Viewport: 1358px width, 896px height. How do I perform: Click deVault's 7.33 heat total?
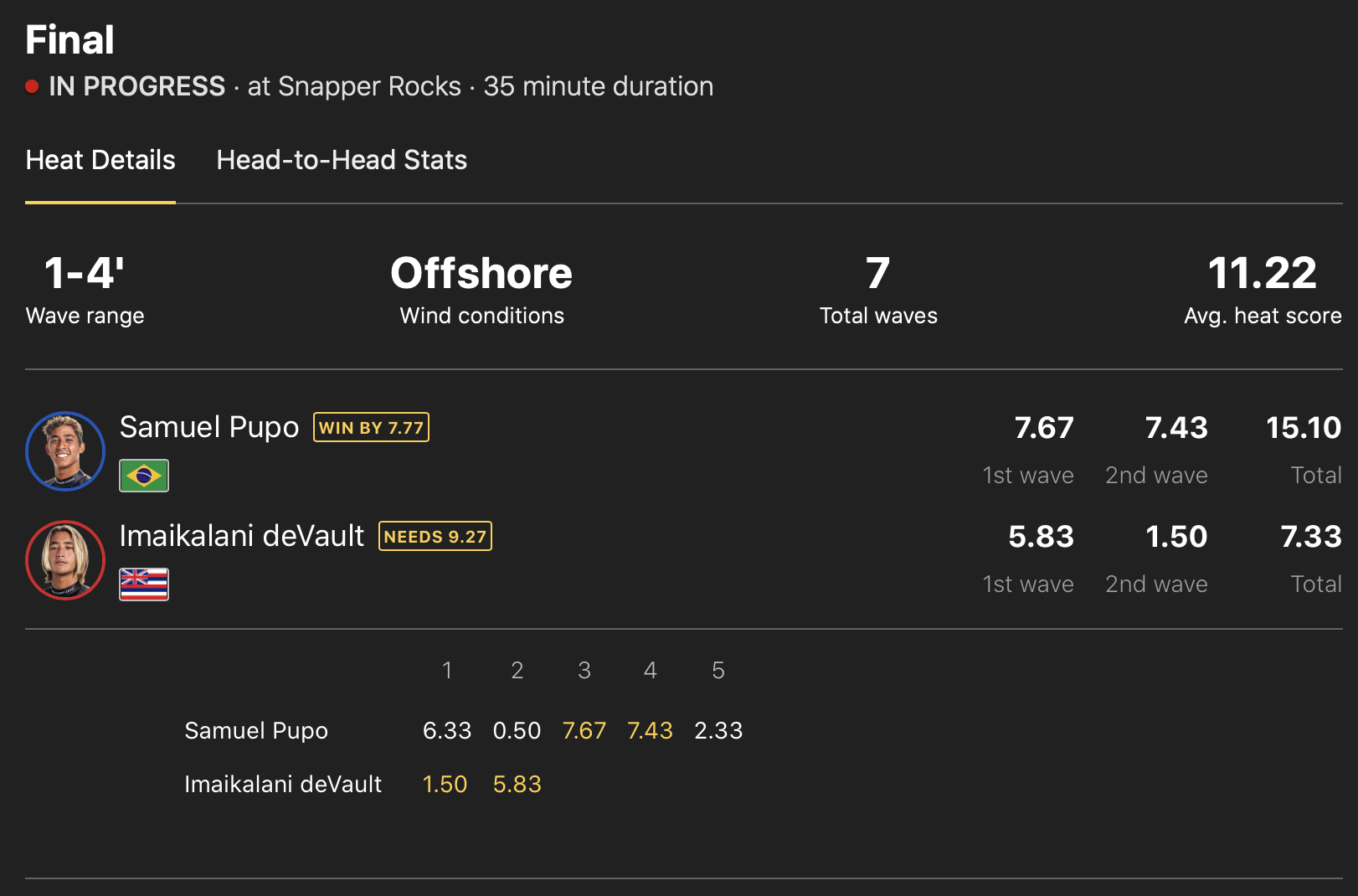[1310, 537]
